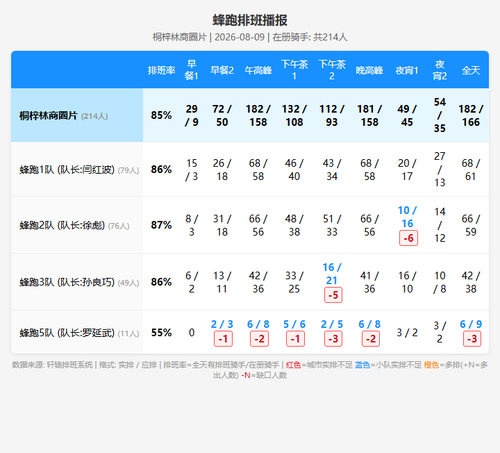Viewport: 500px width, 453px height.
Task: Click the 33 / 25 cell of 蜂跑3队
Action: tap(294, 282)
